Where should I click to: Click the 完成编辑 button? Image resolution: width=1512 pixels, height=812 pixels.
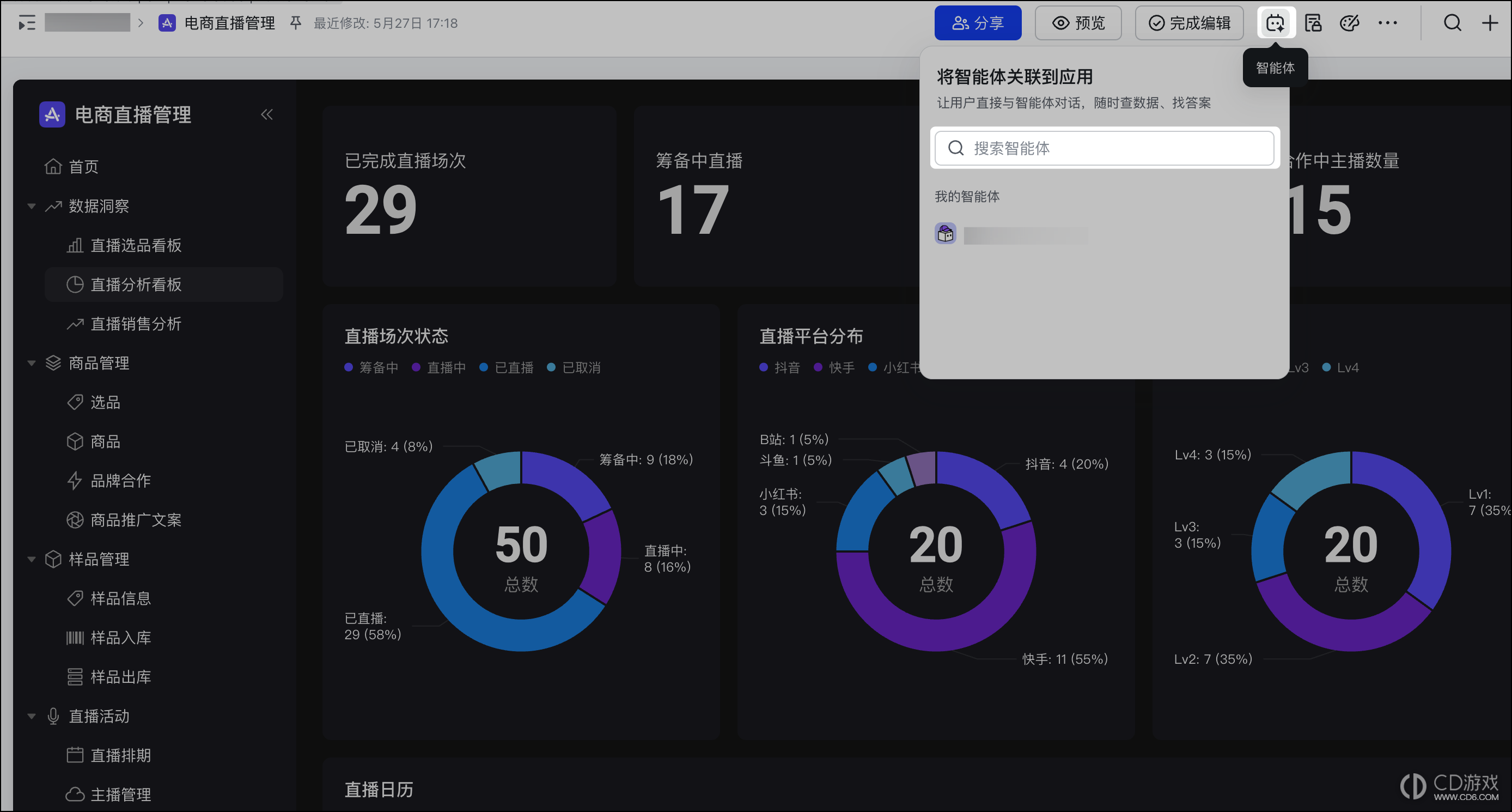pos(1189,23)
